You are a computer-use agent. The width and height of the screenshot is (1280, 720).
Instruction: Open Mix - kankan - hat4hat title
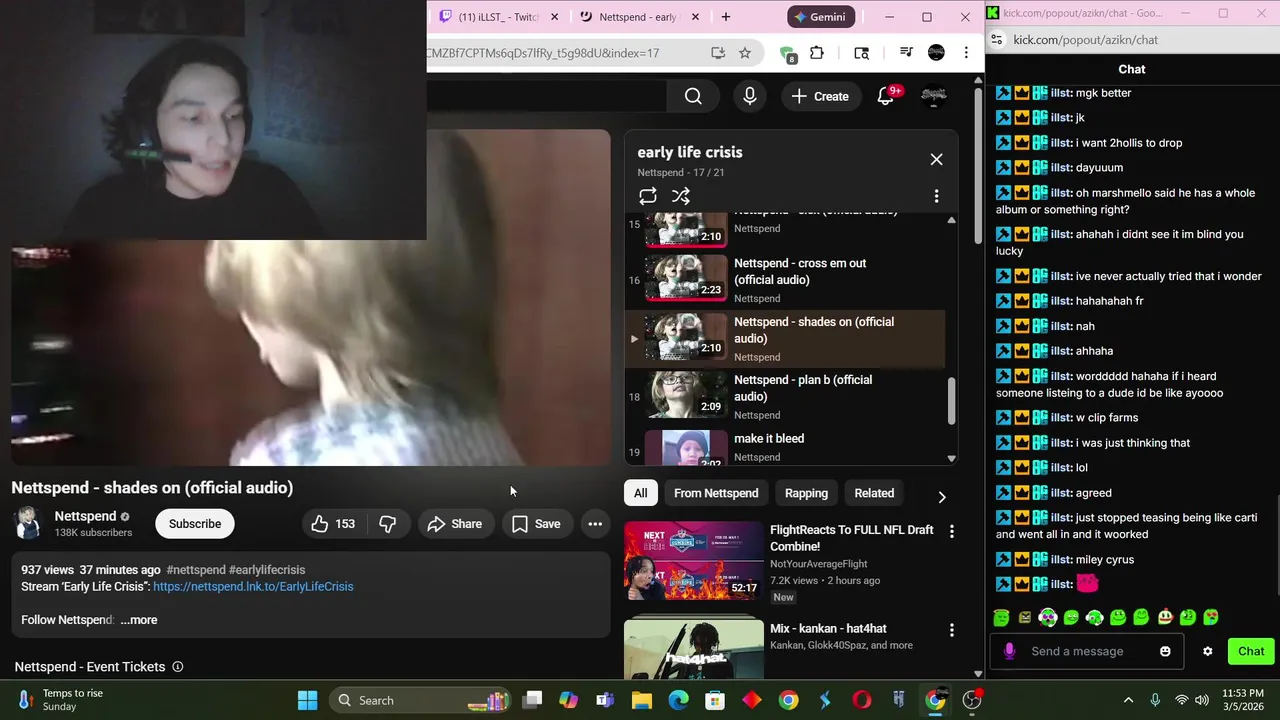(828, 629)
